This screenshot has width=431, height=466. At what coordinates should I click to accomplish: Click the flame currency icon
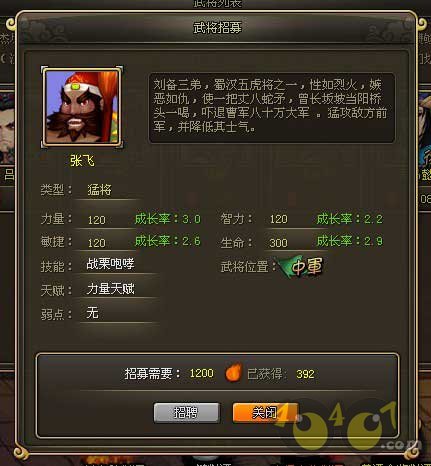coord(233,373)
